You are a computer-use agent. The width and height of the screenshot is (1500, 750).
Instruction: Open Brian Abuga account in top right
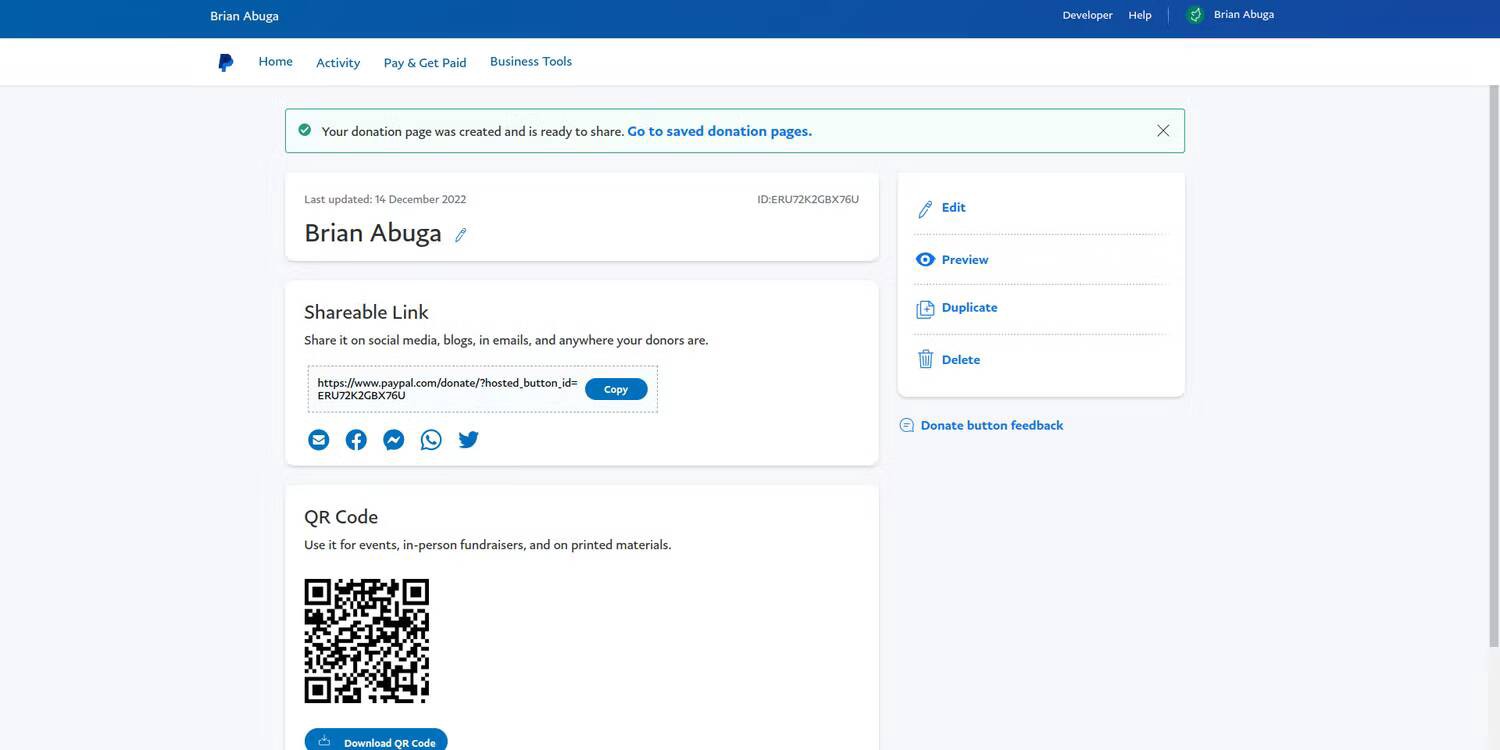click(x=1244, y=15)
